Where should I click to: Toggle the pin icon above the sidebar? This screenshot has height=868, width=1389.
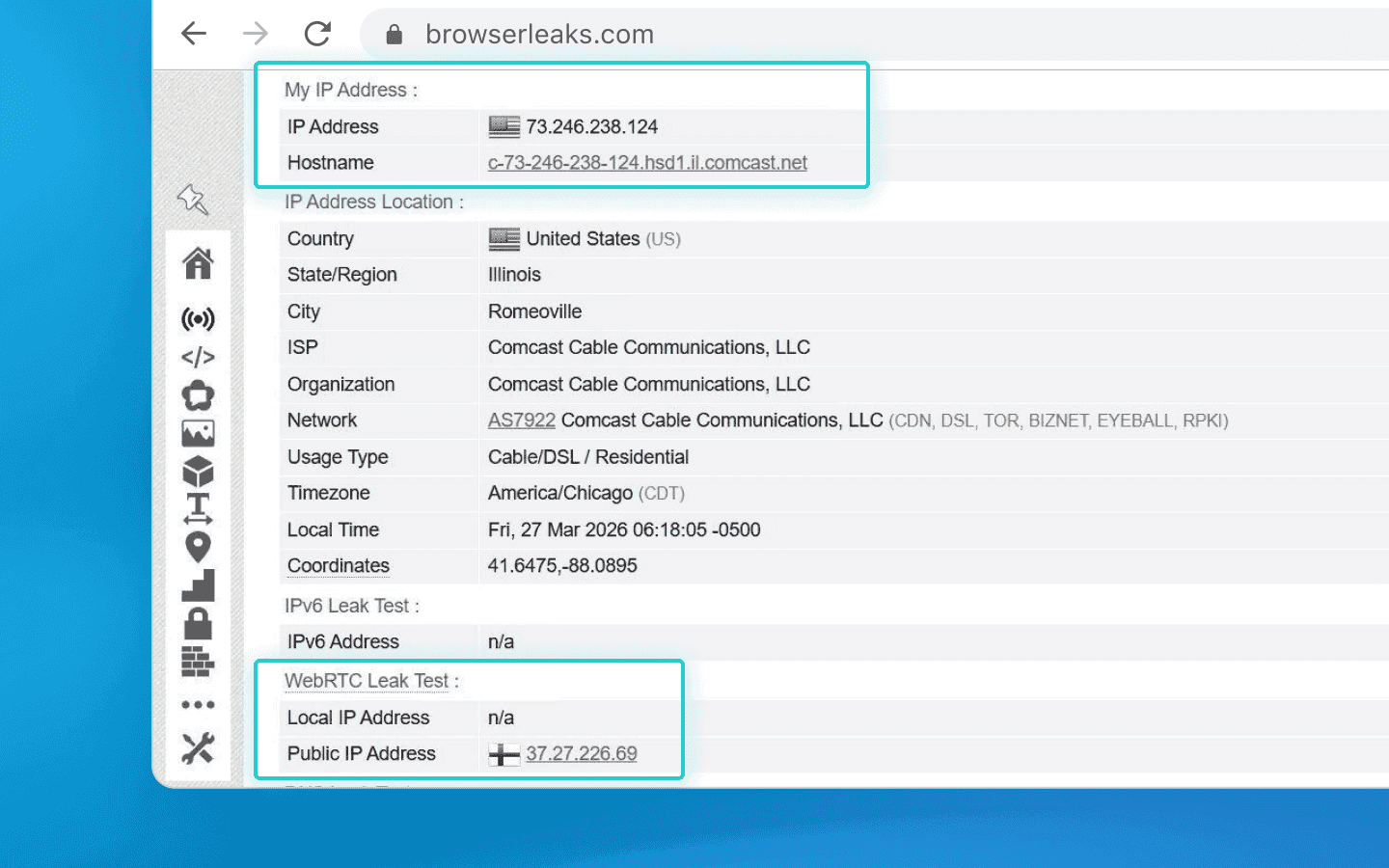[192, 200]
